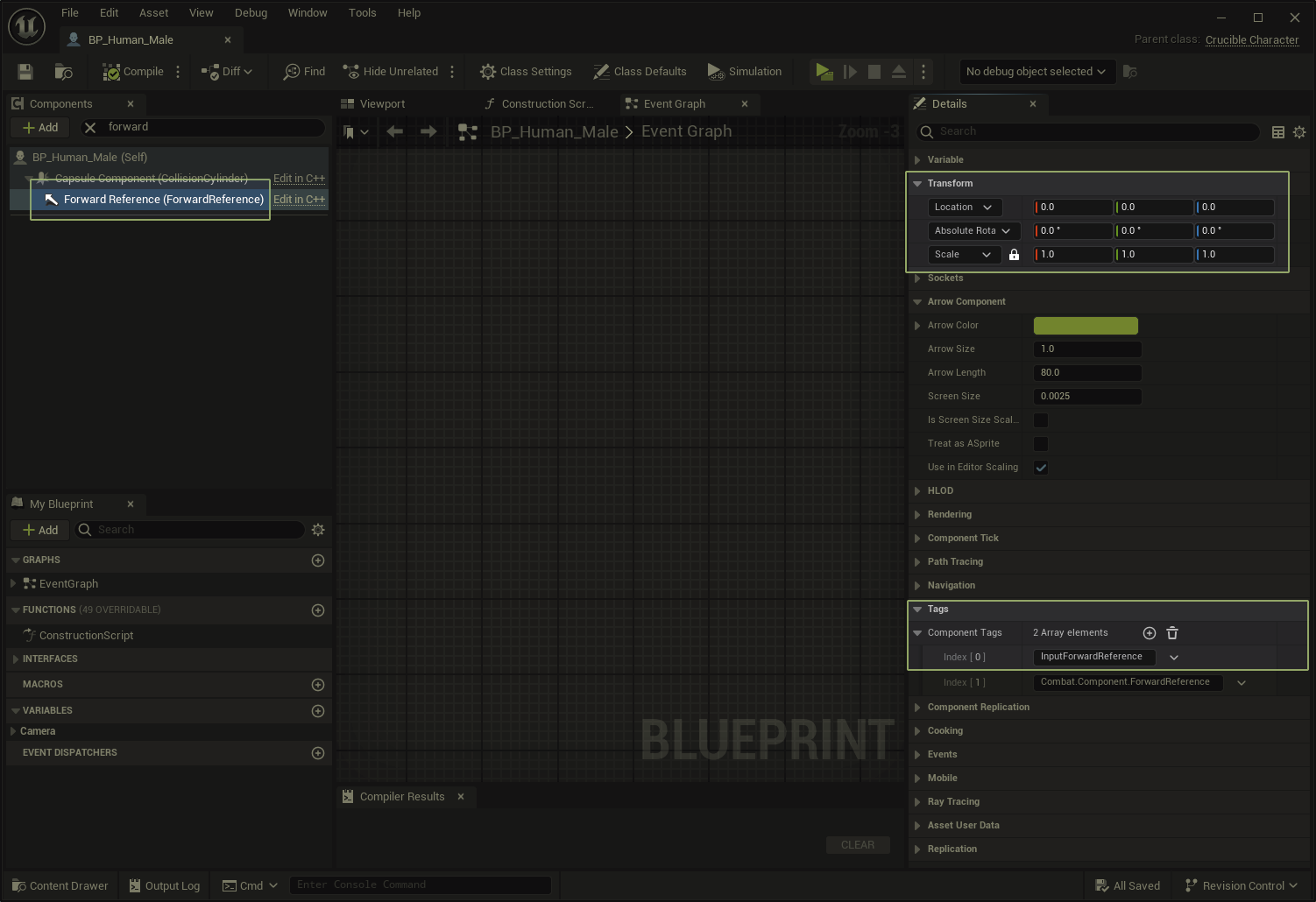Open play options three-dot menu
Viewport: 1316px width, 902px height.
(923, 72)
